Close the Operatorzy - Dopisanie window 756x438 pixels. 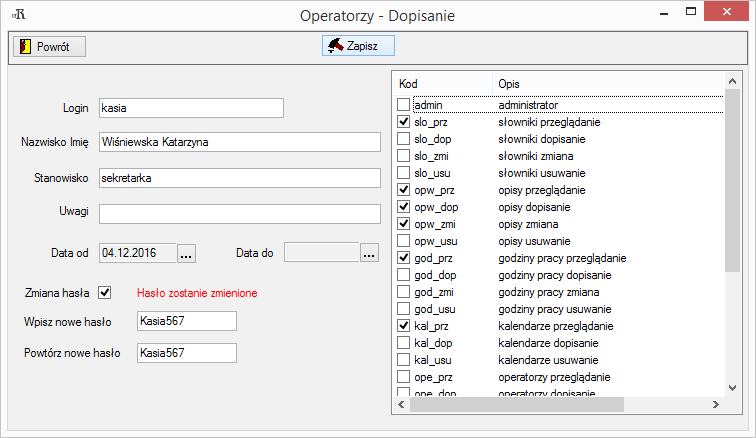727,12
